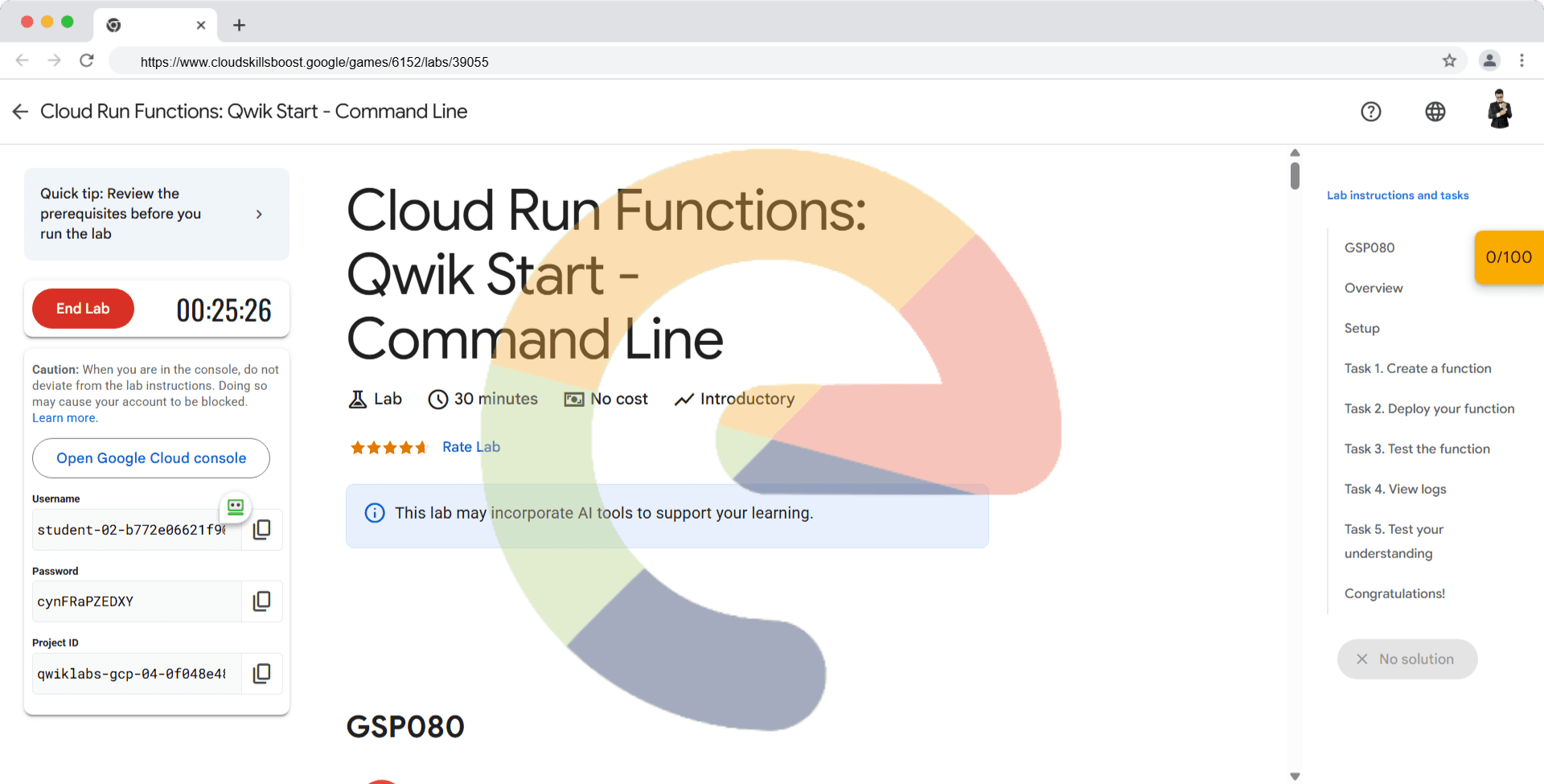
Task: Follow the Learn more link
Action: pos(64,418)
